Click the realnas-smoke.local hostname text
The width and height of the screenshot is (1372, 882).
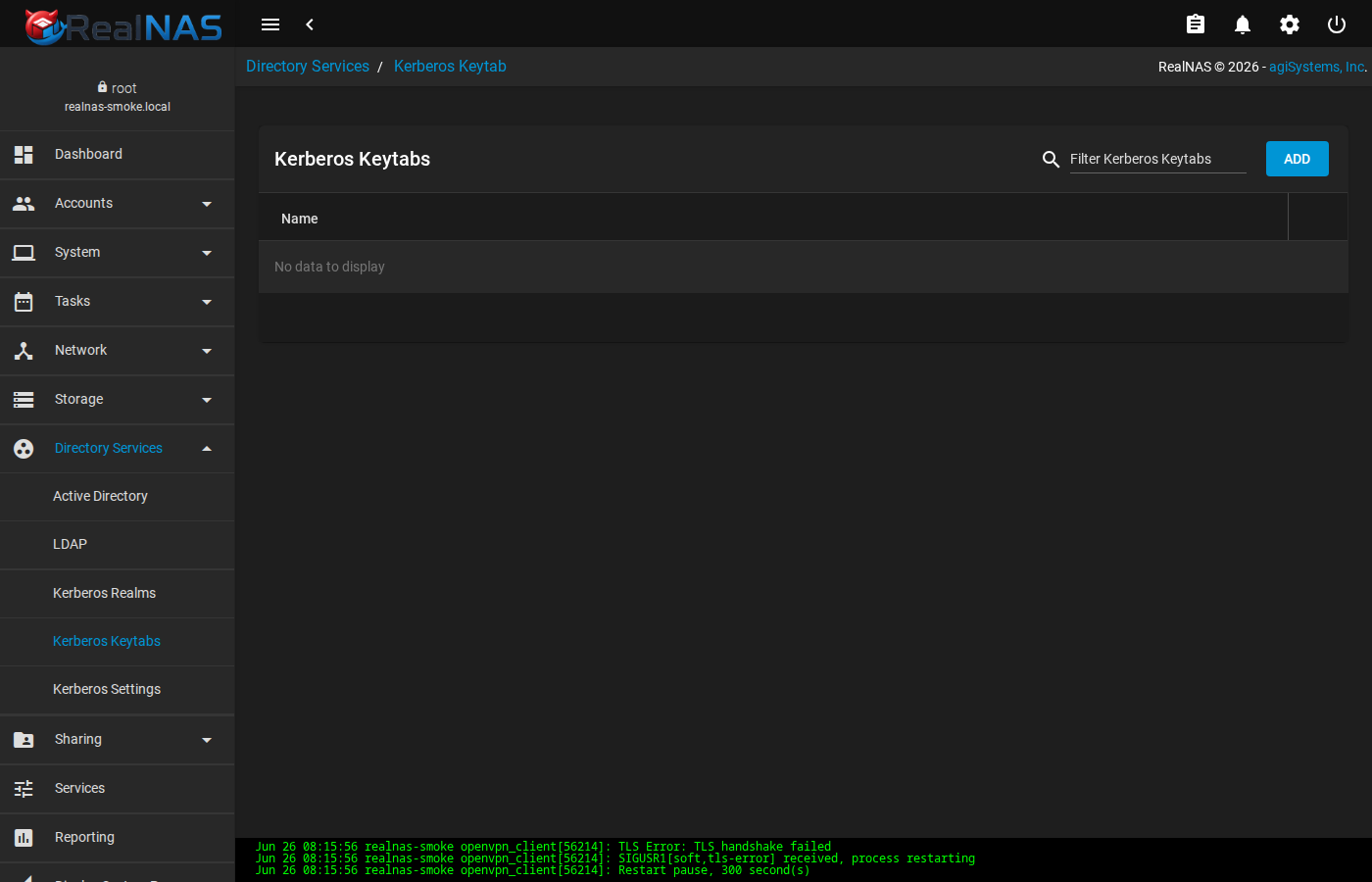[118, 107]
